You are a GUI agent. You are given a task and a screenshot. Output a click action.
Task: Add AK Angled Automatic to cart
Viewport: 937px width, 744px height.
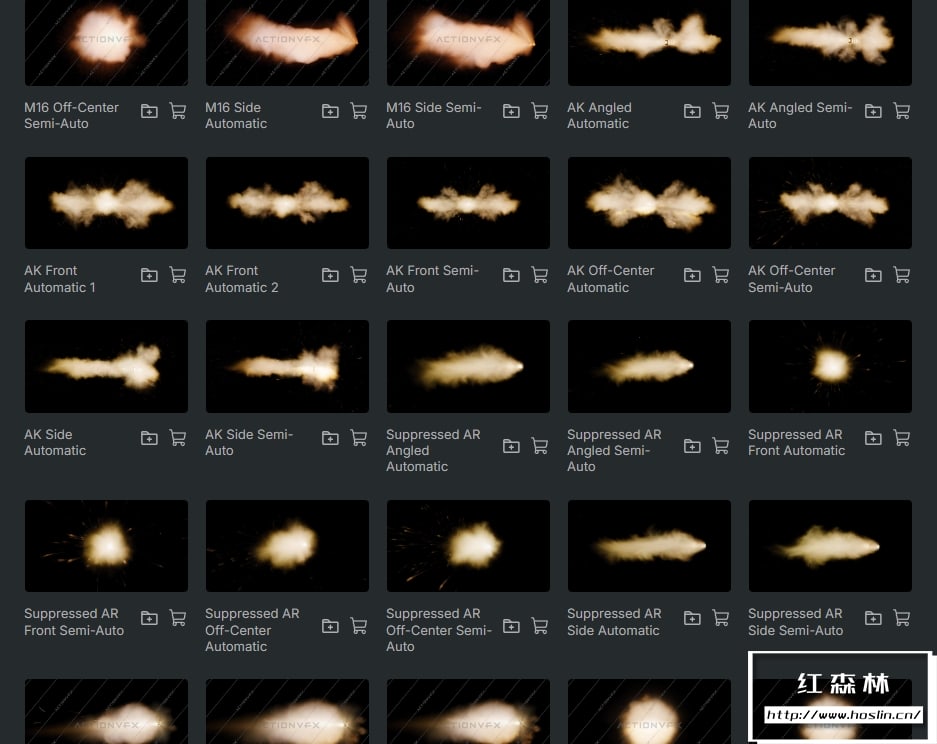point(721,111)
